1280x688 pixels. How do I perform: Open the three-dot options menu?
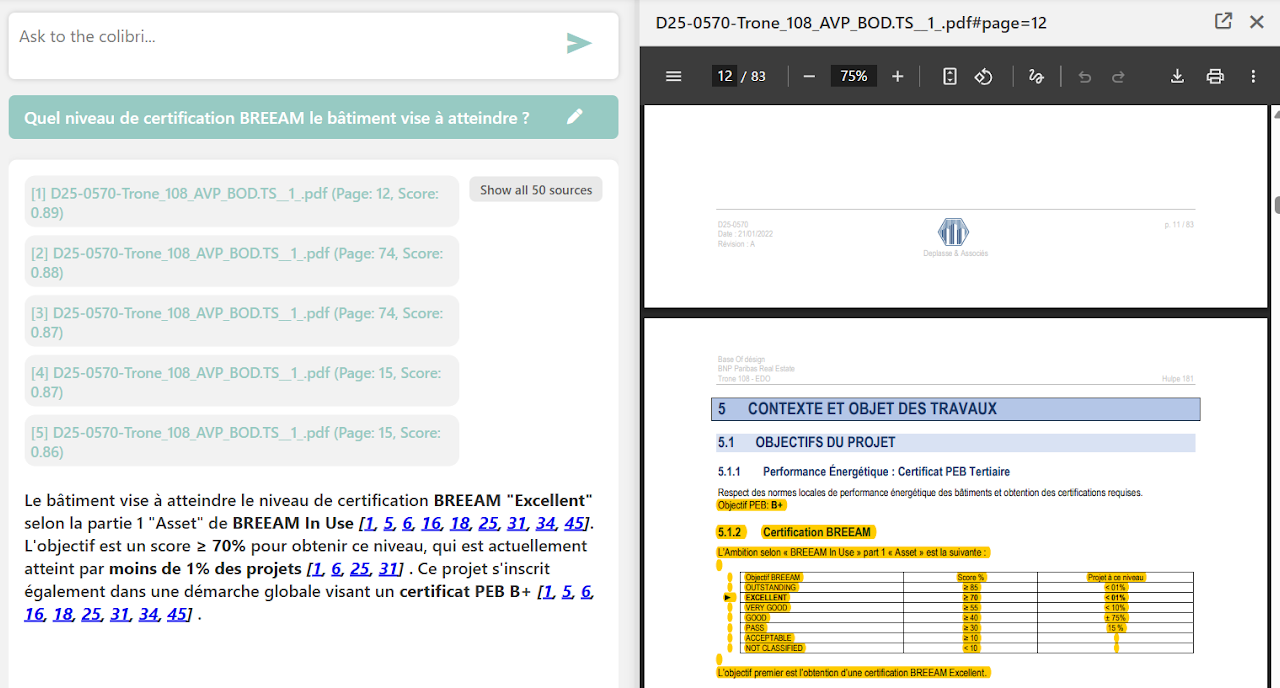(x=1253, y=75)
